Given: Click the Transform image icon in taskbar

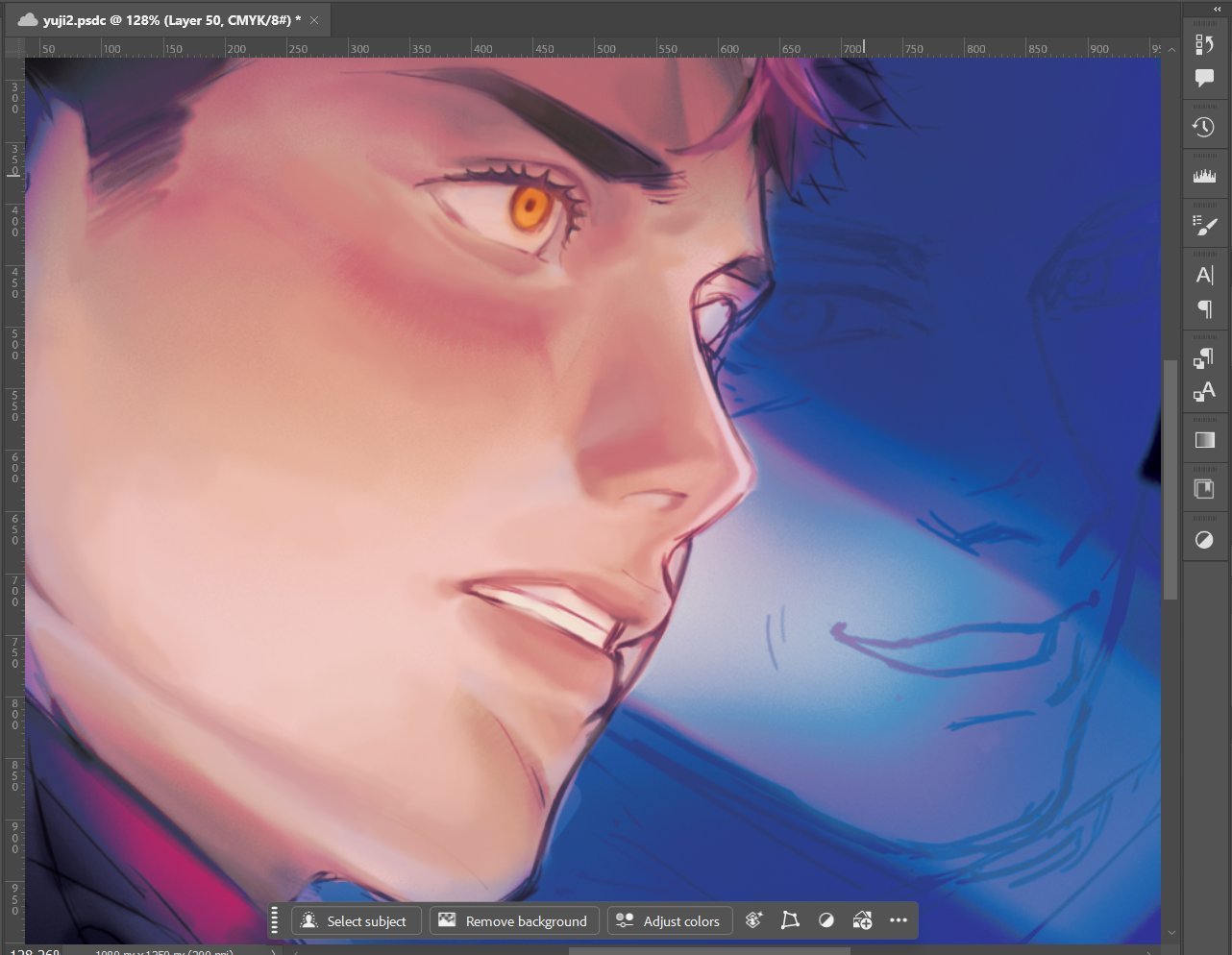Looking at the screenshot, I should 790,920.
